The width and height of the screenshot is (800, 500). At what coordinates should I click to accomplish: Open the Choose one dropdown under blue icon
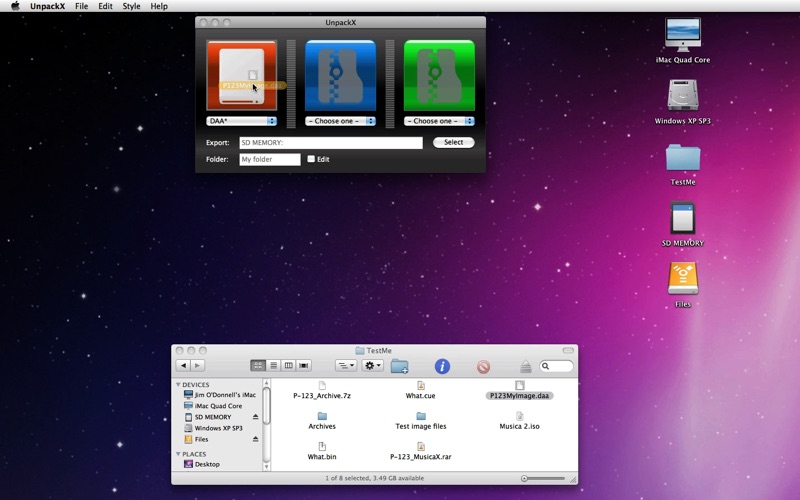pyautogui.click(x=340, y=121)
